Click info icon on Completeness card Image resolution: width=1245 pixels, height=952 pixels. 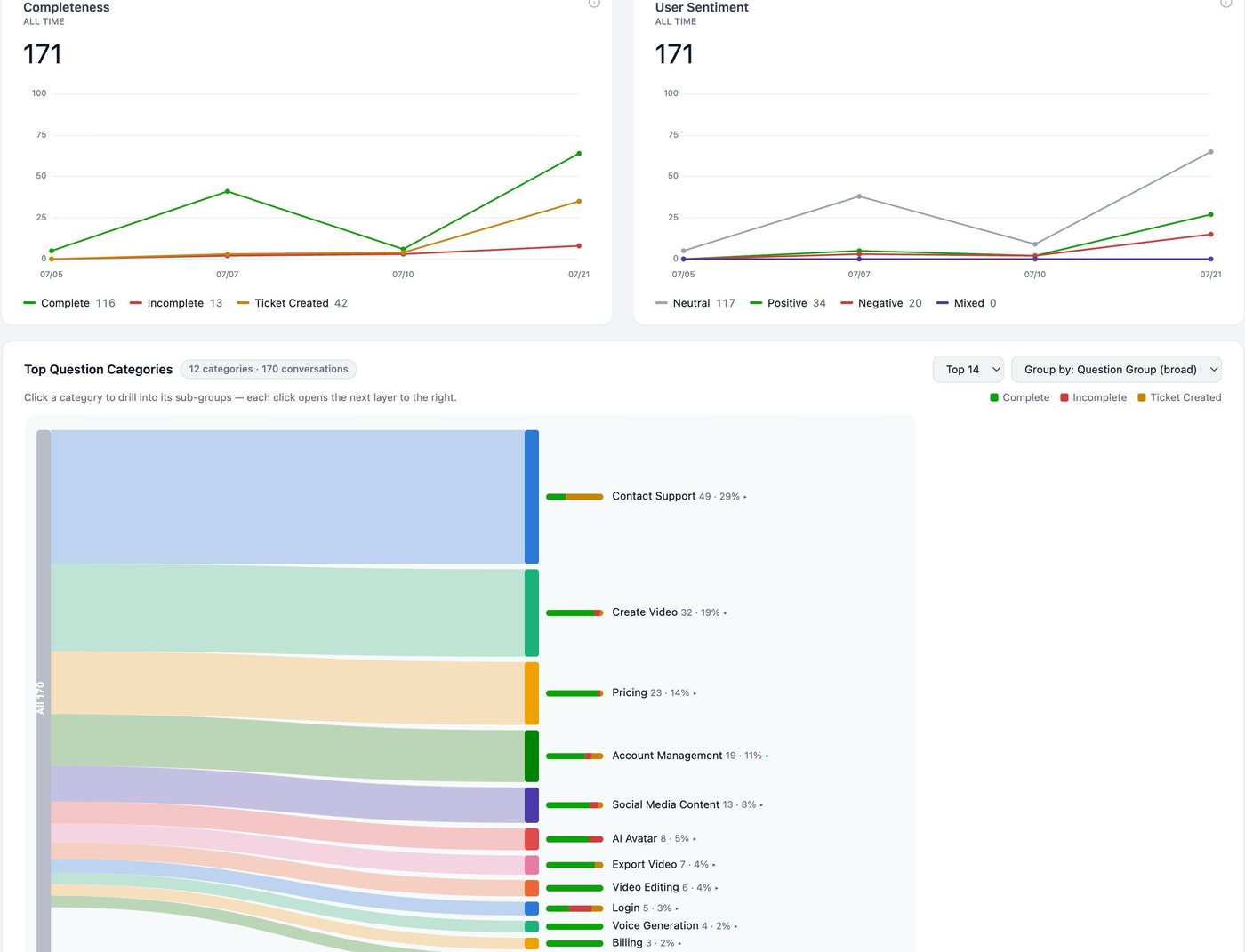pyautogui.click(x=594, y=3)
